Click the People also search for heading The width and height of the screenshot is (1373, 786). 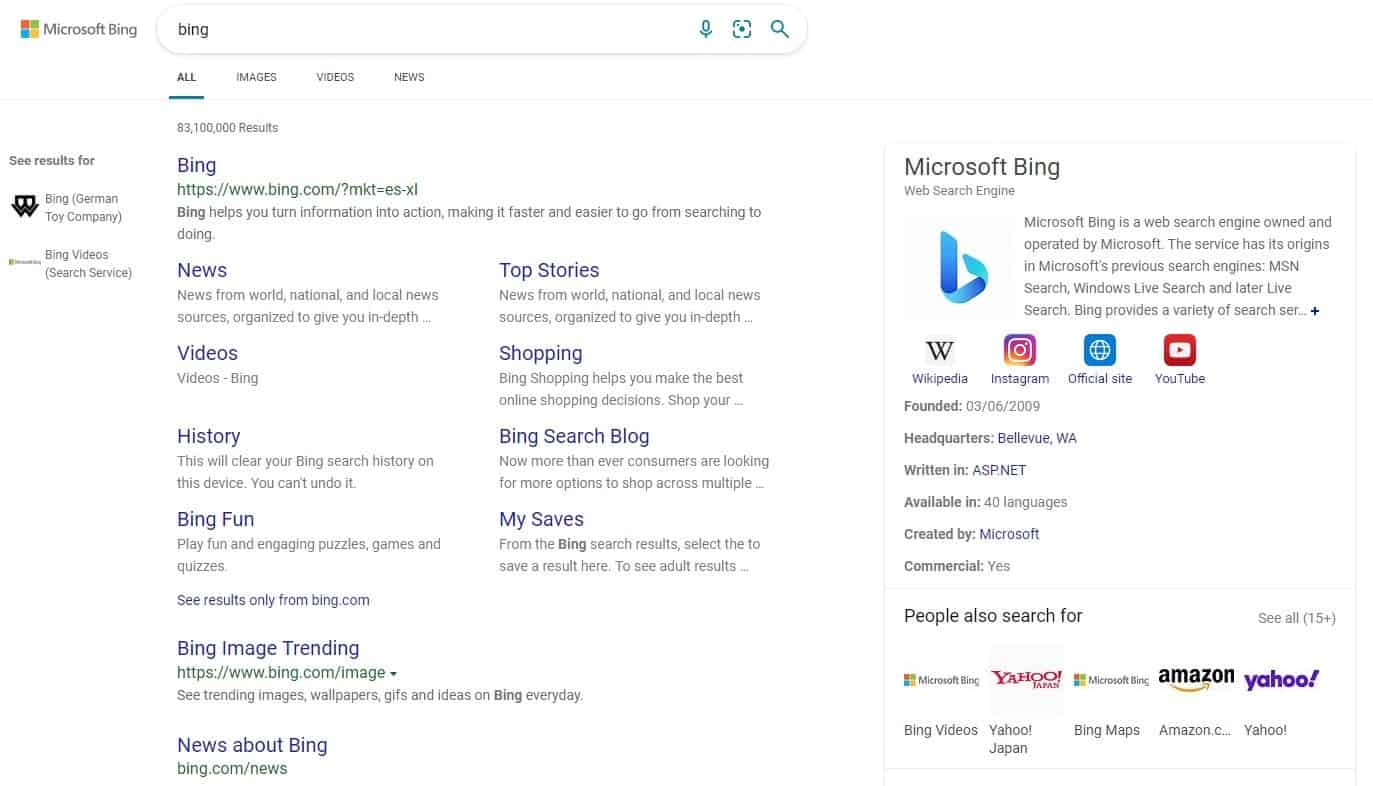993,616
